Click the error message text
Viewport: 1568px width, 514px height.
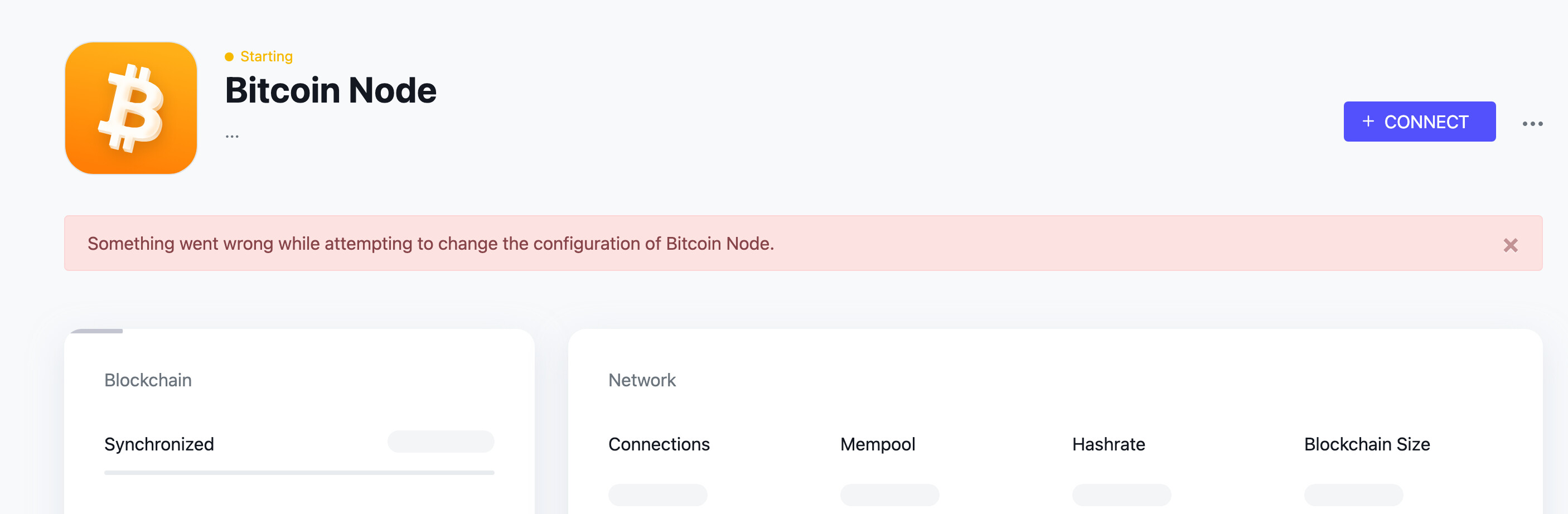click(x=430, y=243)
